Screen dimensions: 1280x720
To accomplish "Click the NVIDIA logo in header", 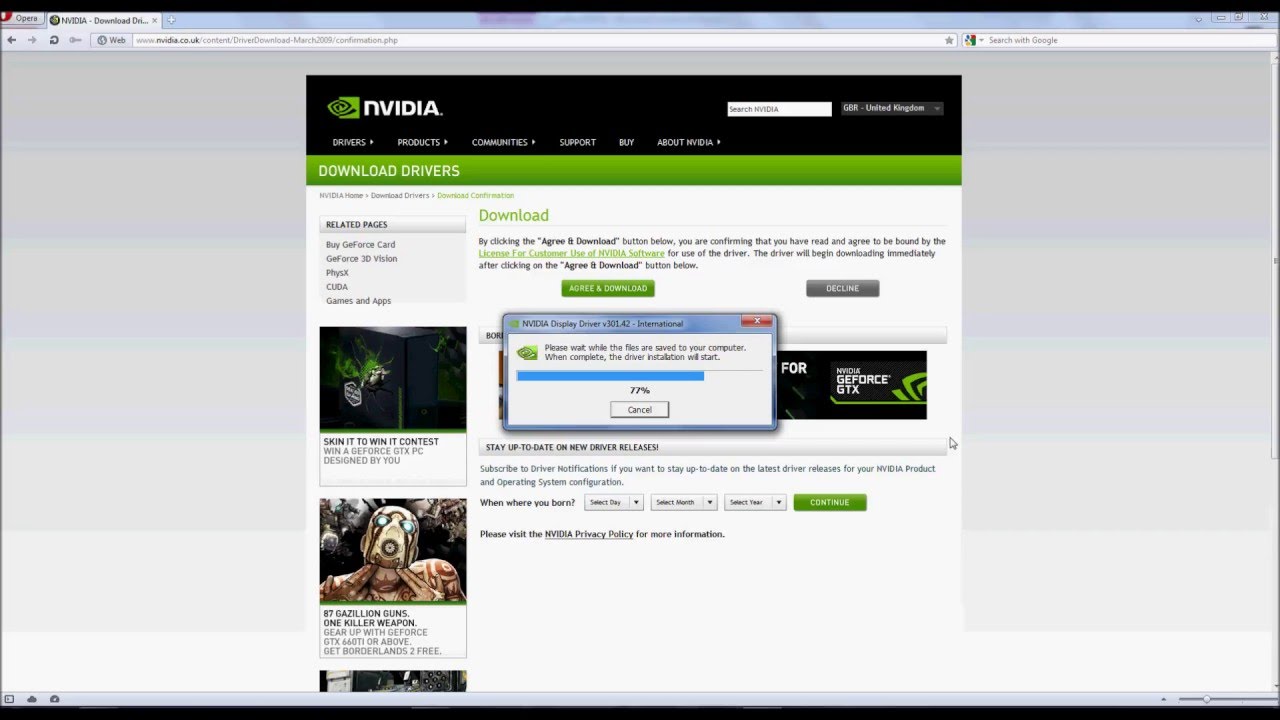I will [x=385, y=107].
